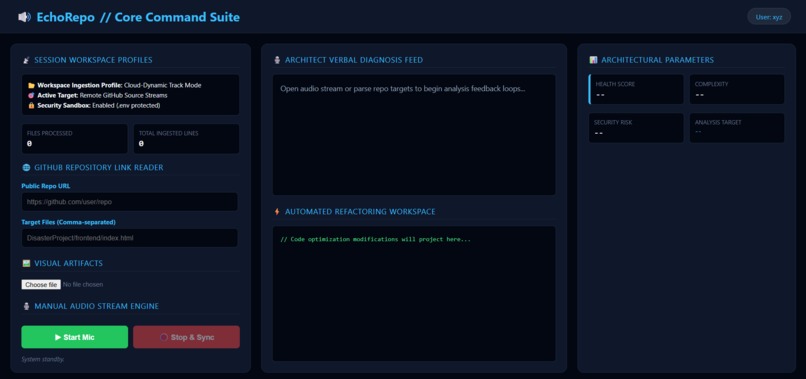806x379 pixels.
Task: Click the globe icon of GitHub Repository Link Reader
Action: click(26, 168)
